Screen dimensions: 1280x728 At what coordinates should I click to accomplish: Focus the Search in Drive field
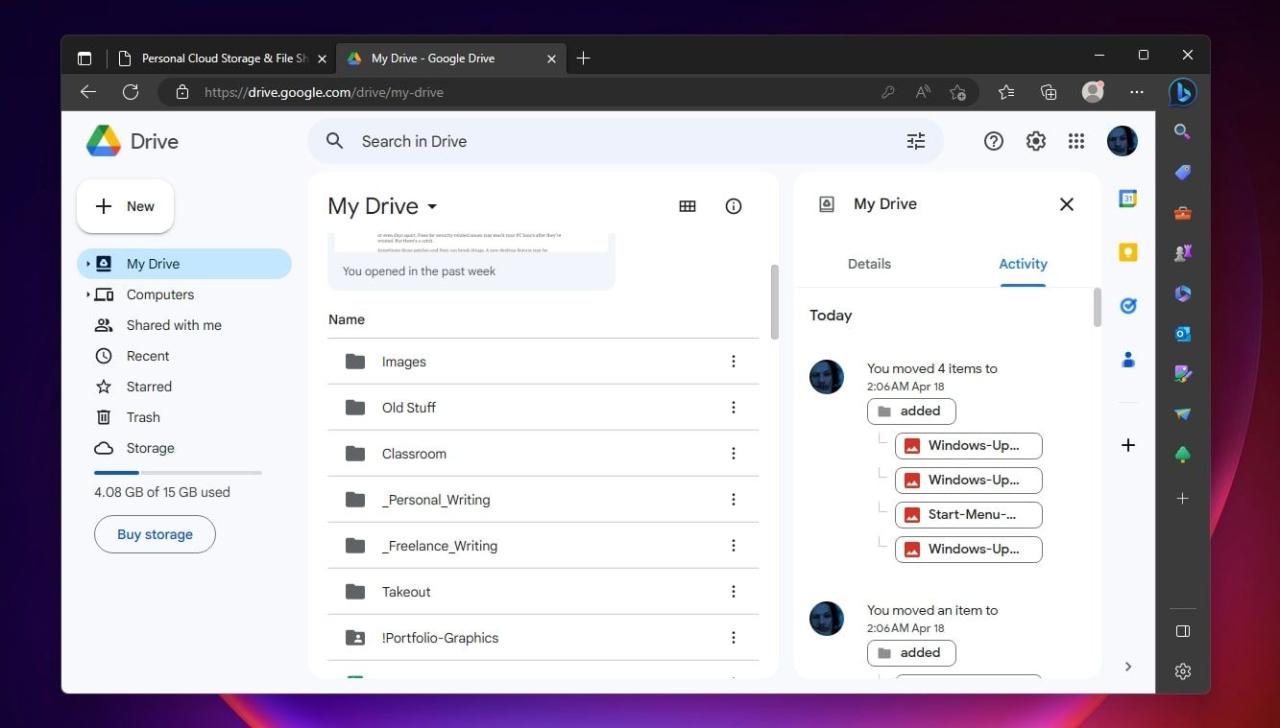[625, 141]
